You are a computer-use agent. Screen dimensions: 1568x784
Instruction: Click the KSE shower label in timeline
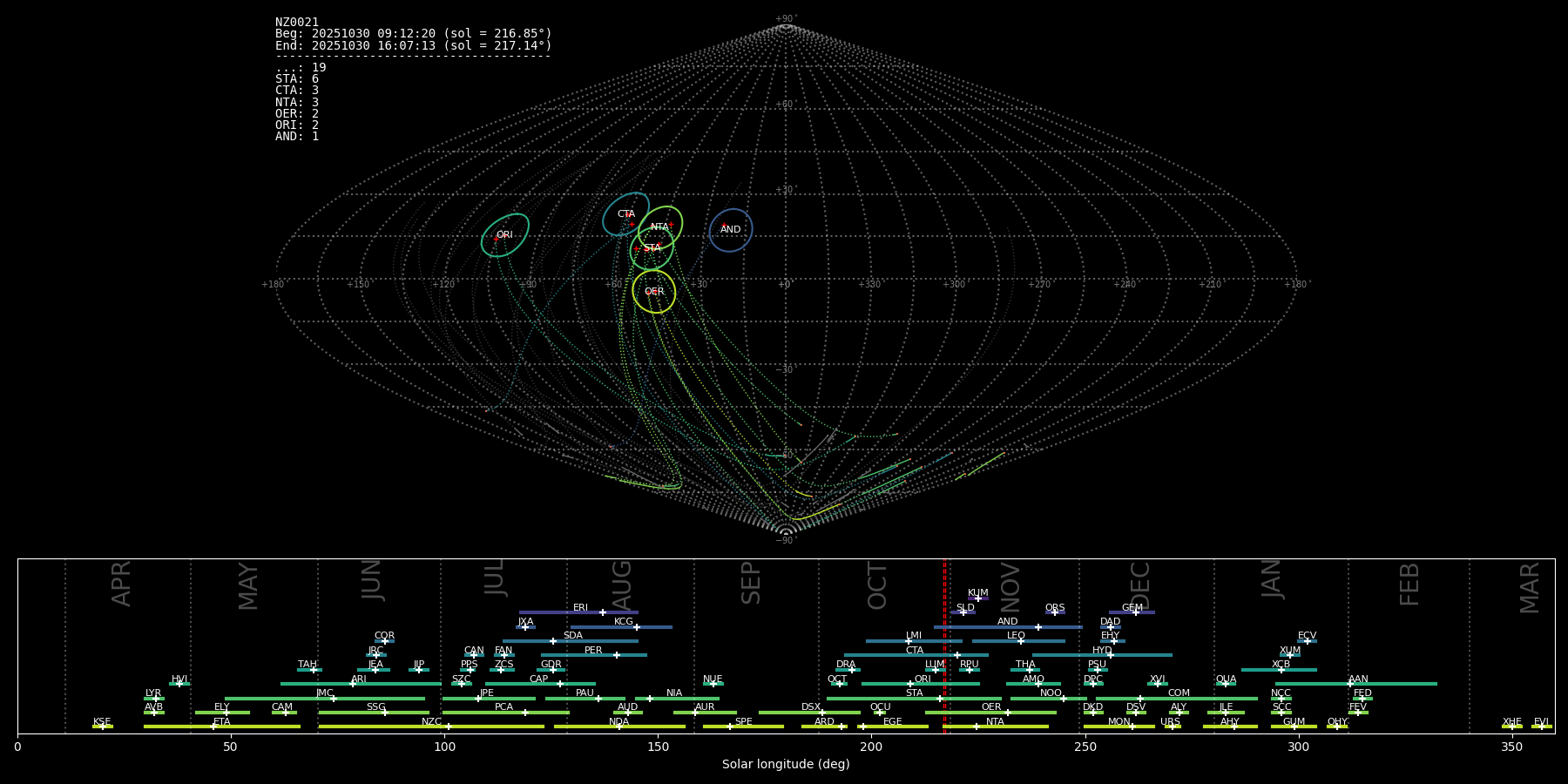point(102,722)
